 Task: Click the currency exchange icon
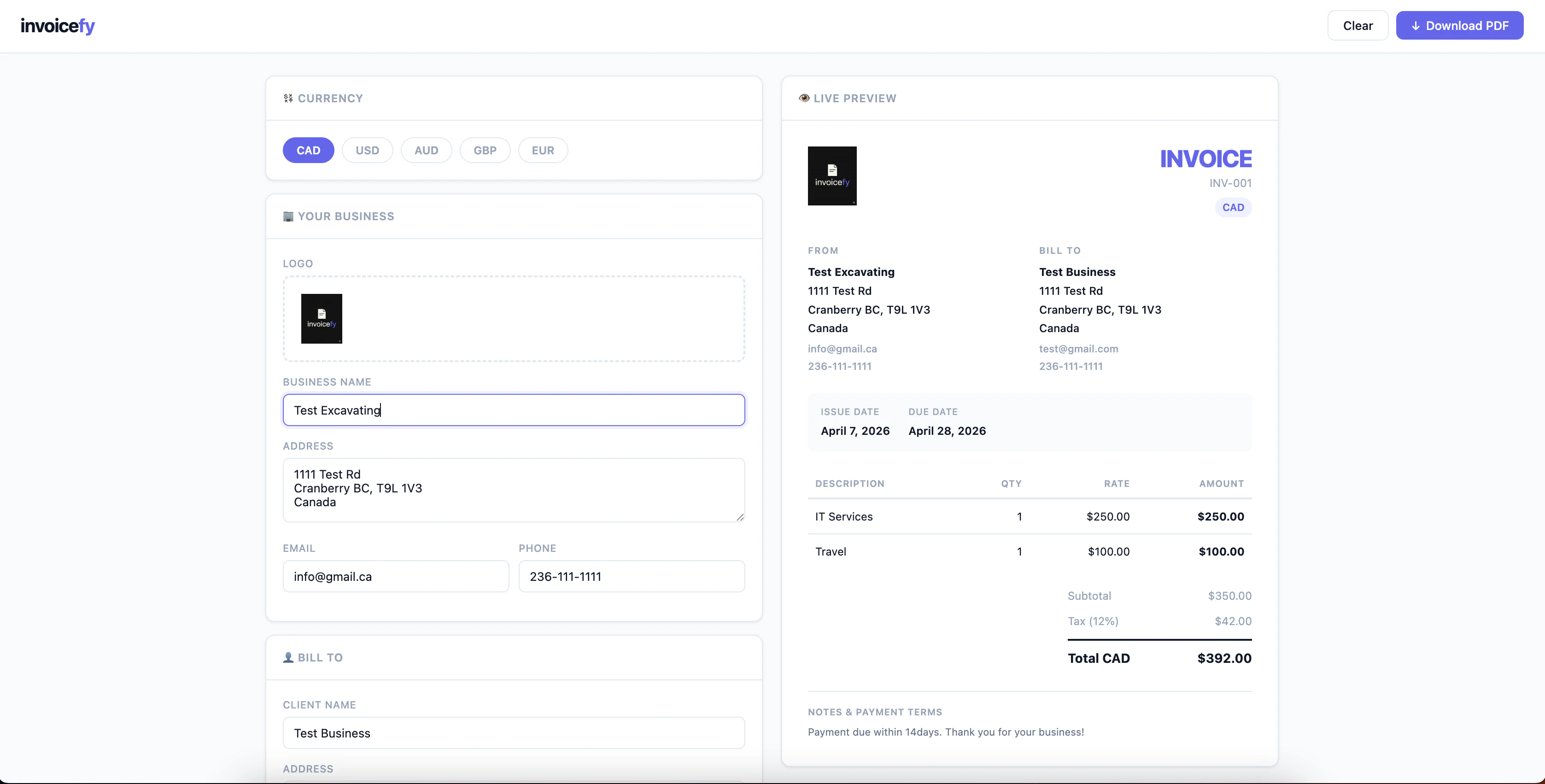pos(288,99)
